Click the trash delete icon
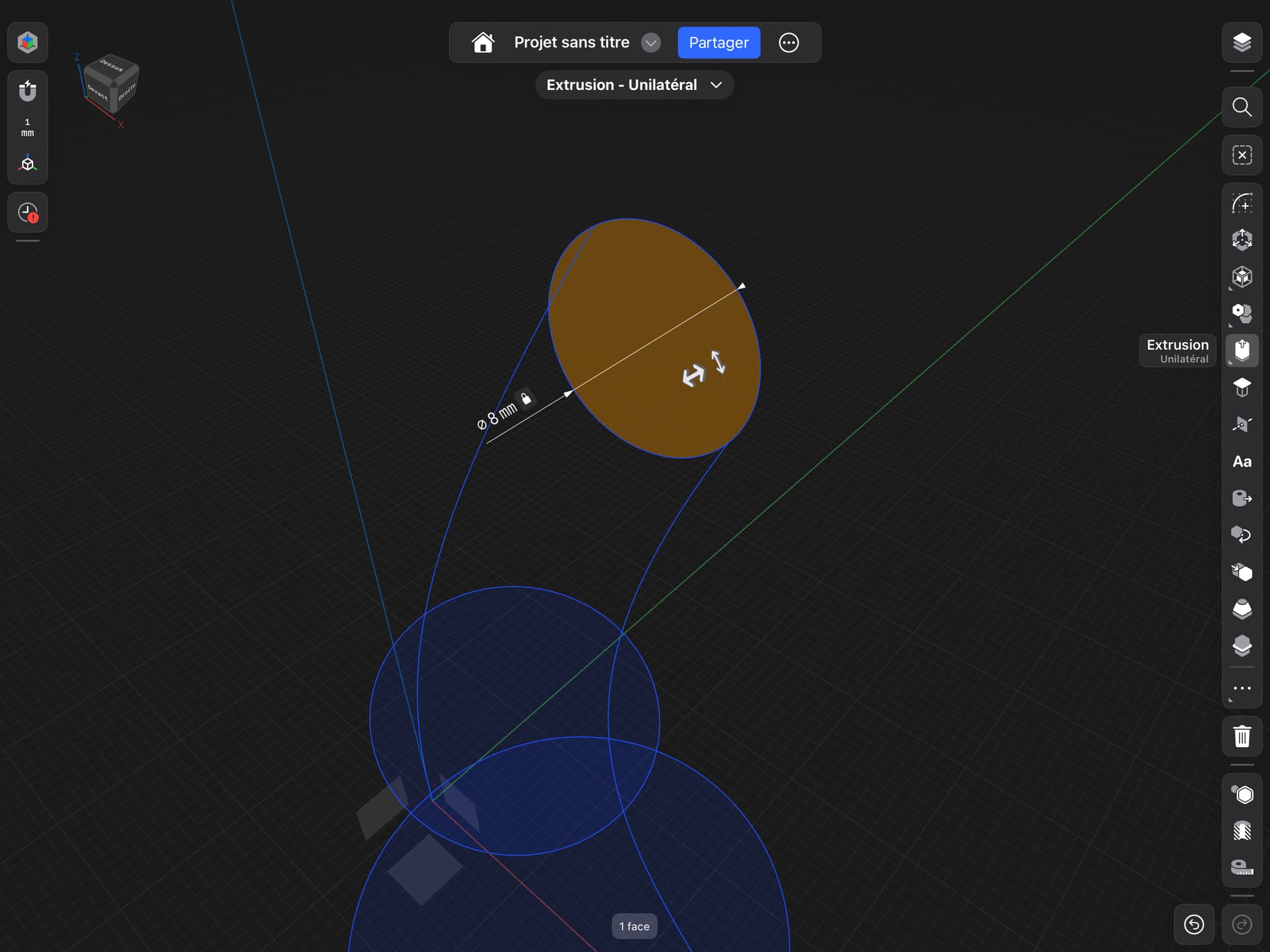 pyautogui.click(x=1242, y=736)
